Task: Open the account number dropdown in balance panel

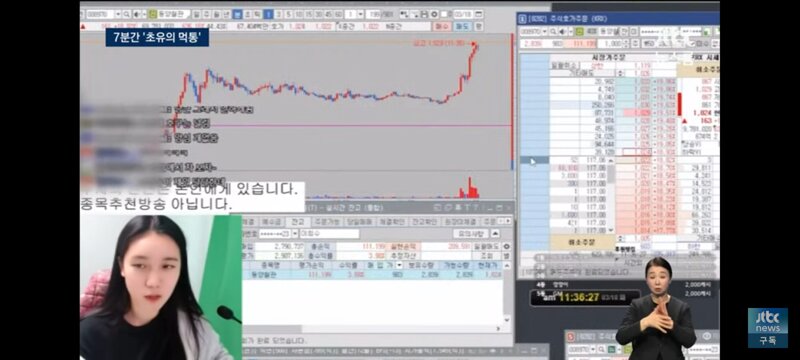Action: tap(295, 234)
